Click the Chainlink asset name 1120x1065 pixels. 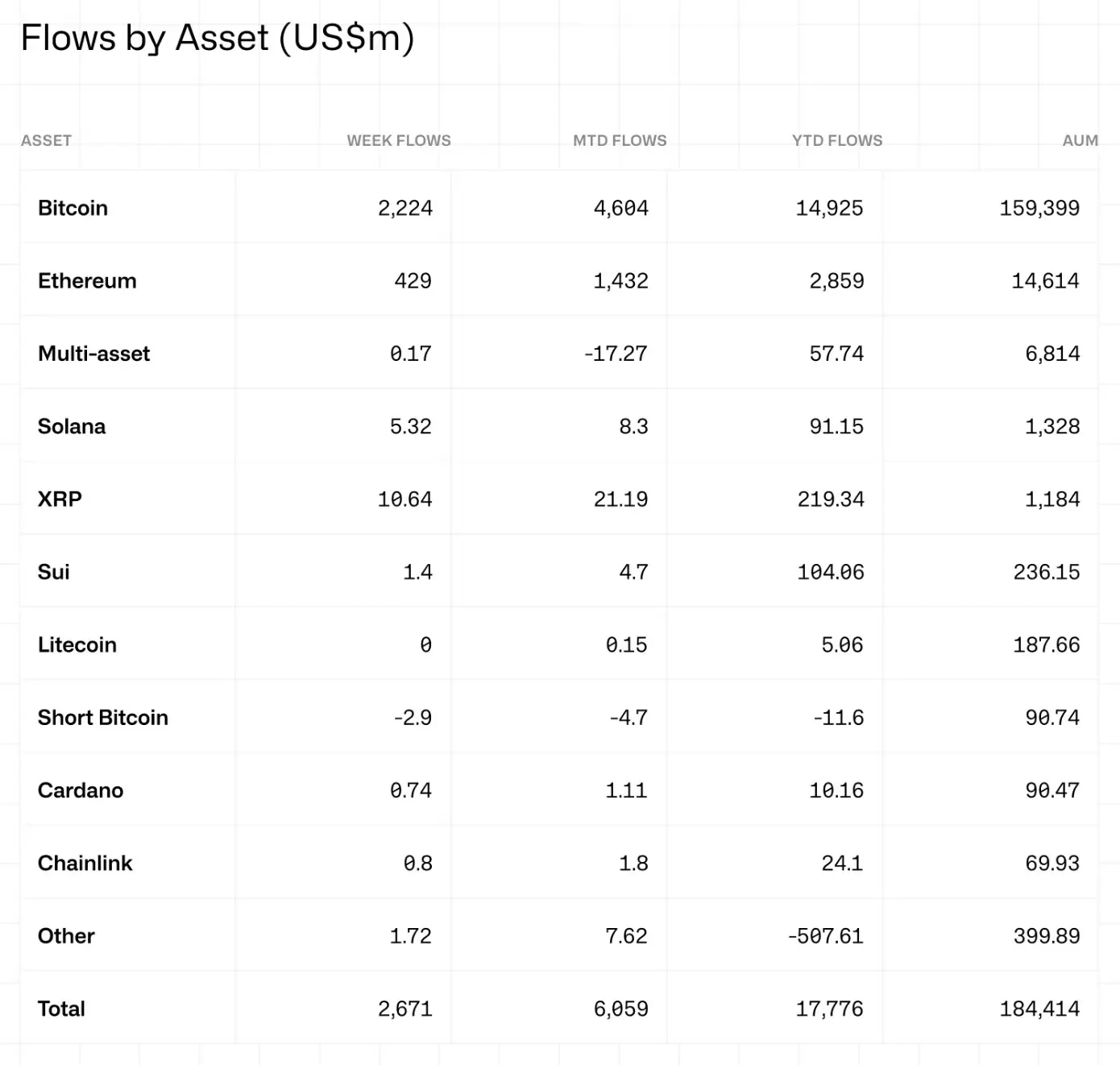click(85, 863)
